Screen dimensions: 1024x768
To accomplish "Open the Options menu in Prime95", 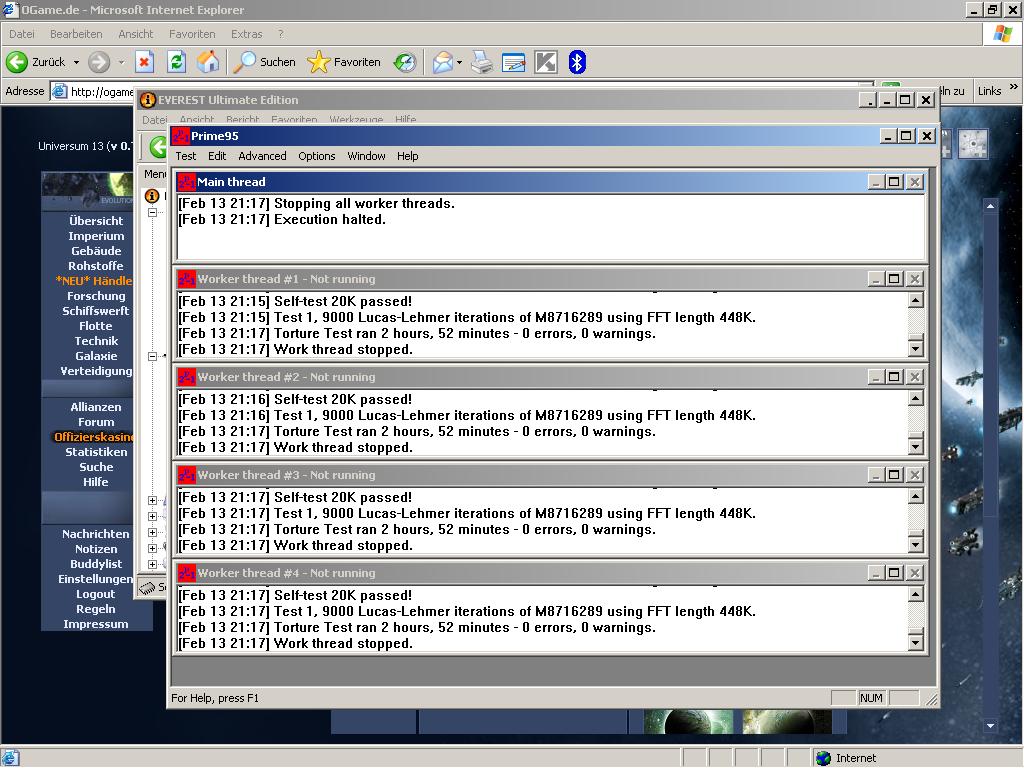I will coord(317,156).
